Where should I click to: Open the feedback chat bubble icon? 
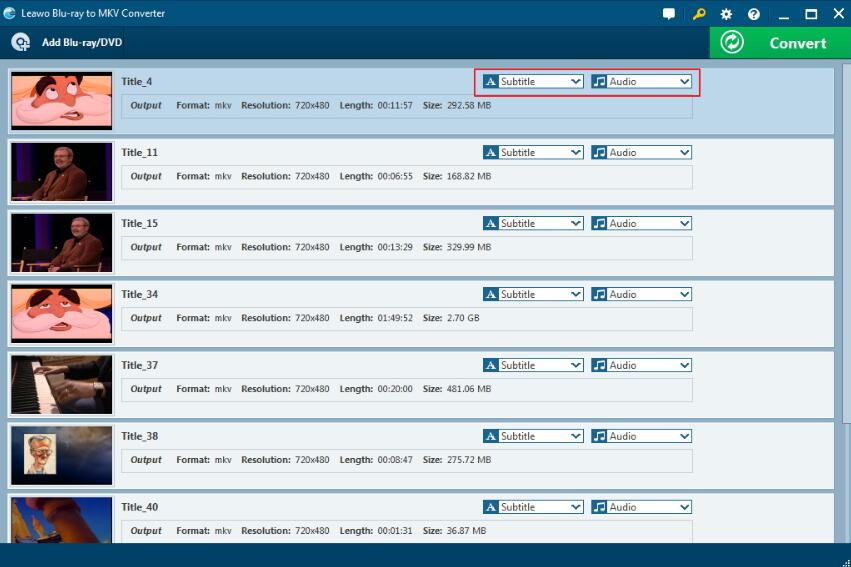[669, 14]
